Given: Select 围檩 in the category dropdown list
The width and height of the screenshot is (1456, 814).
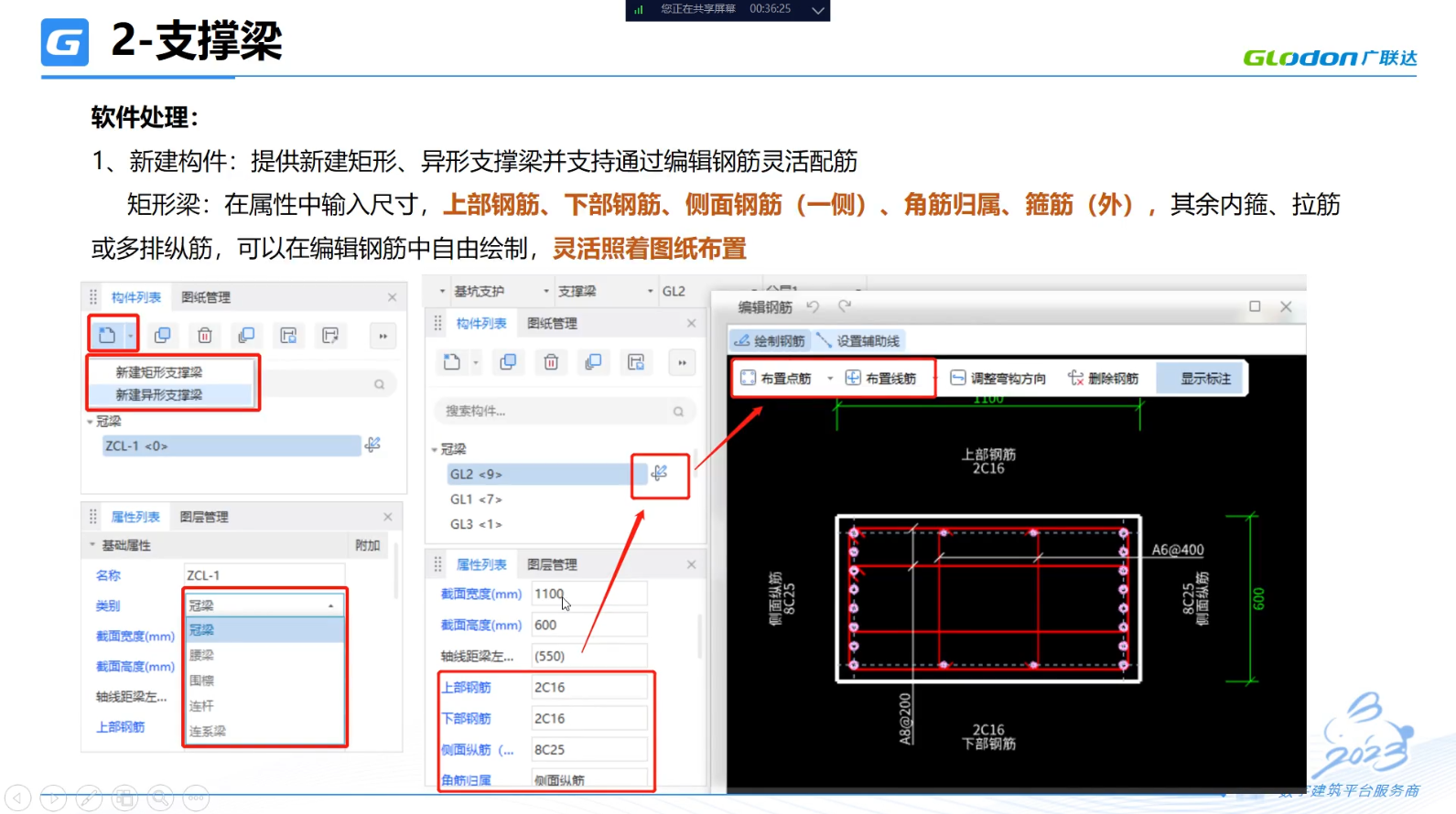Looking at the screenshot, I should (264, 680).
